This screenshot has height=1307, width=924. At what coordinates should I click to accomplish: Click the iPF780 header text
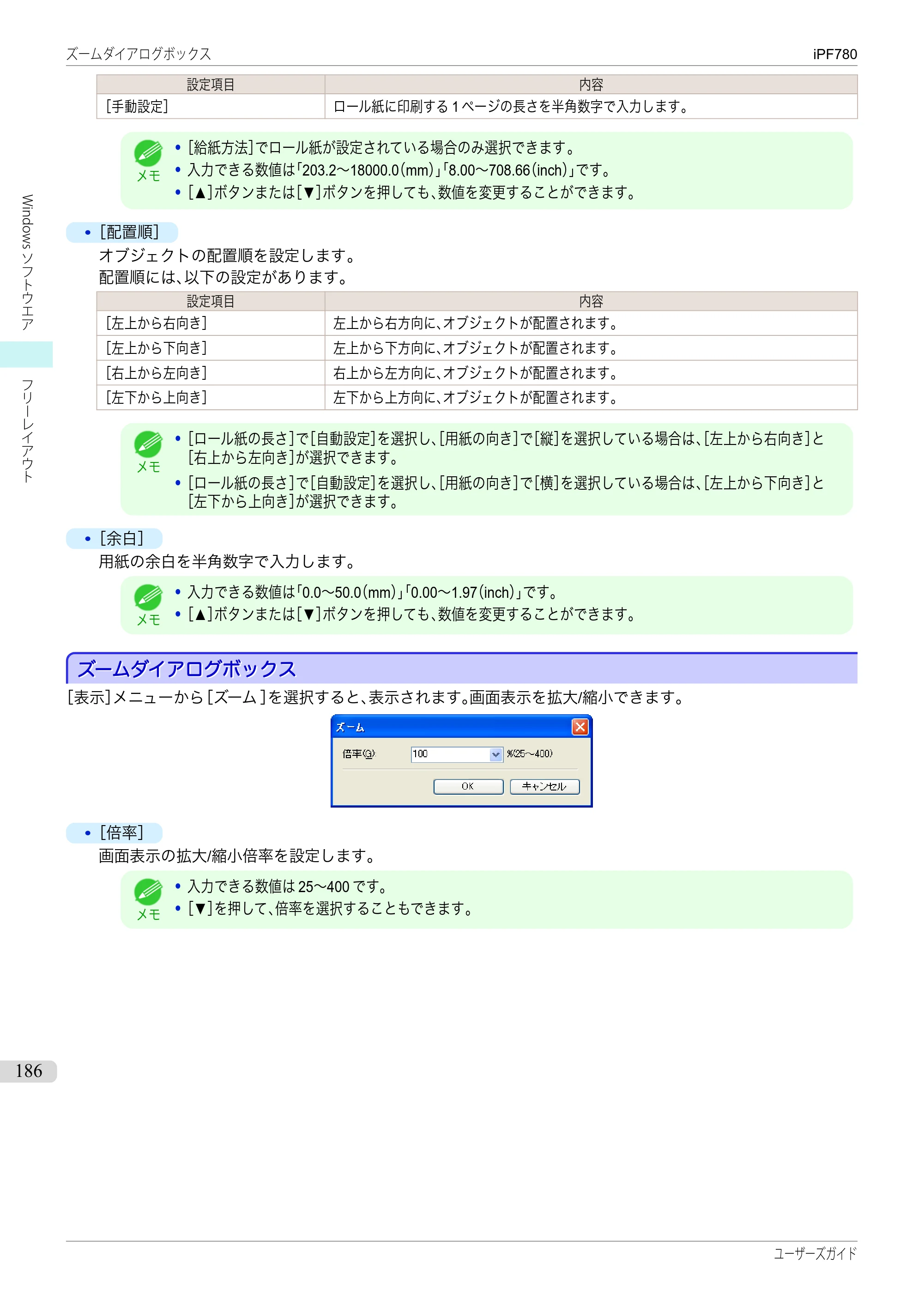pyautogui.click(x=835, y=54)
